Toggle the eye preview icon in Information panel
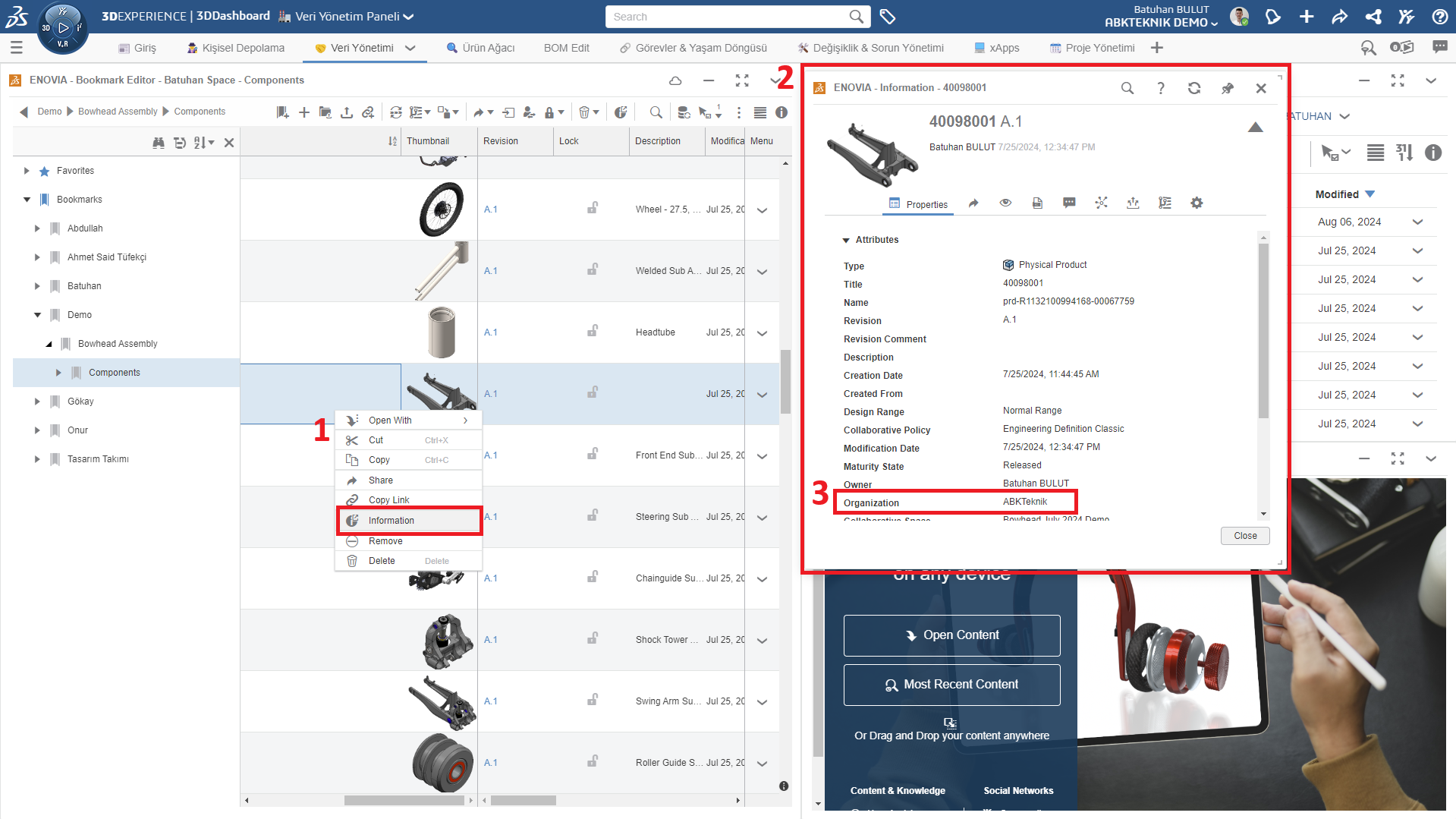The image size is (1456, 819). point(1005,203)
